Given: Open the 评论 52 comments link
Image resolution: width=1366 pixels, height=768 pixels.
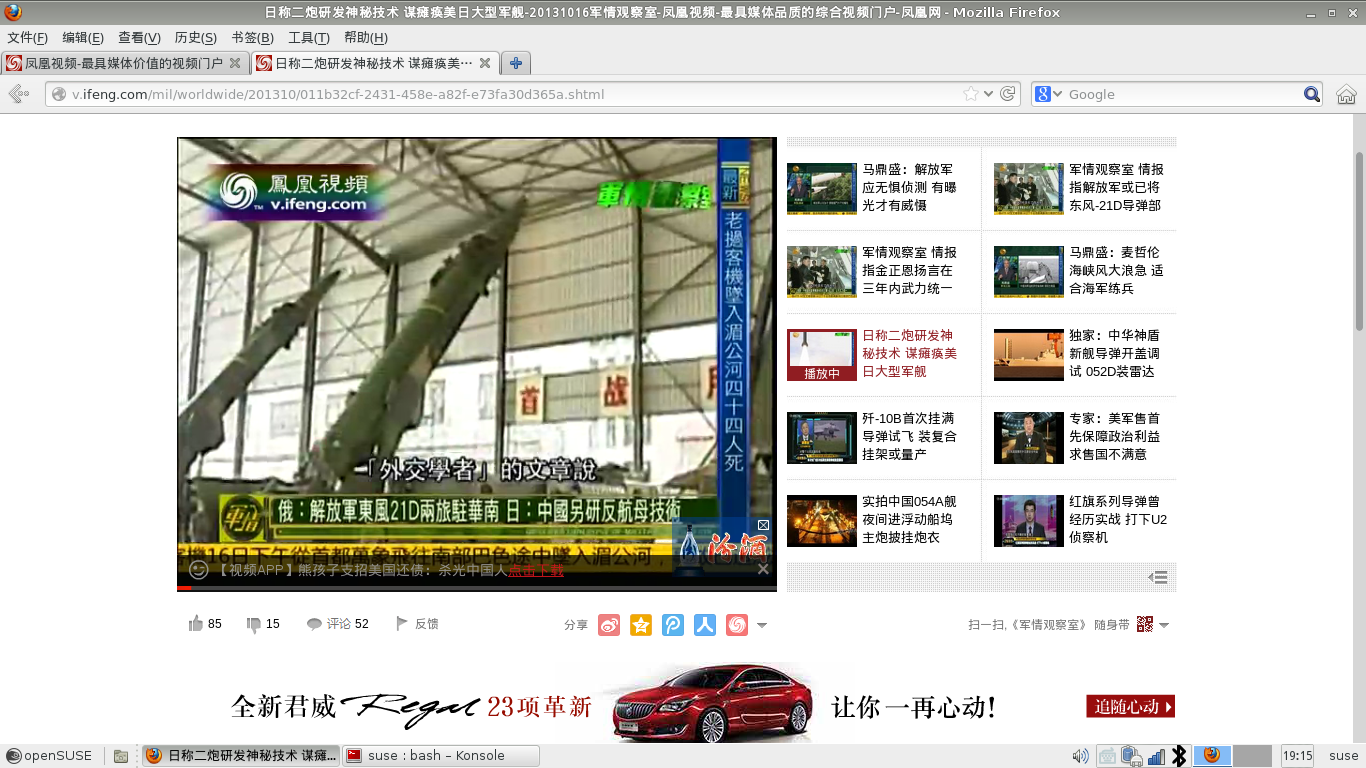Looking at the screenshot, I should pos(338,624).
